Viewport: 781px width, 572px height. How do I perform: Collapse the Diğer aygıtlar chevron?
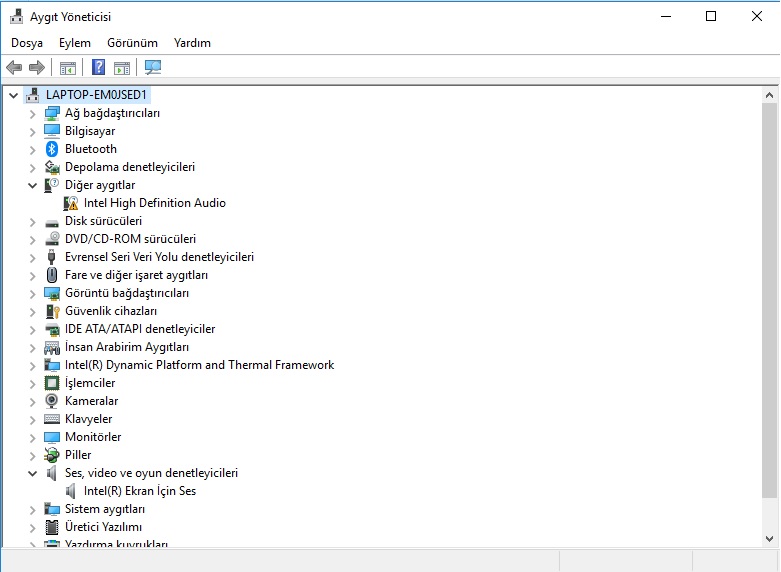[x=32, y=185]
